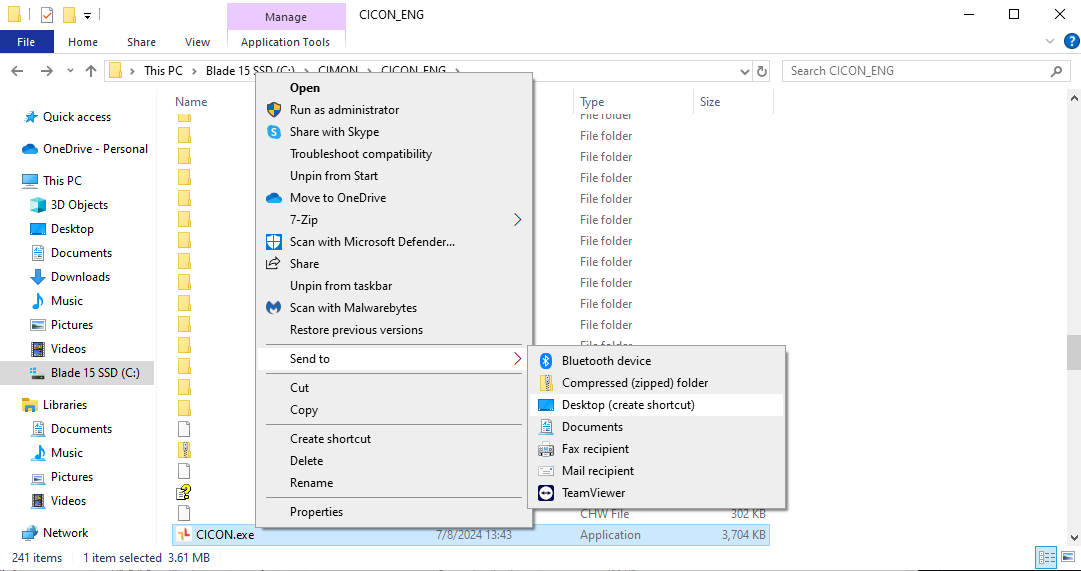This screenshot has width=1081, height=571.
Task: Open Properties from the context menu
Action: 316,512
